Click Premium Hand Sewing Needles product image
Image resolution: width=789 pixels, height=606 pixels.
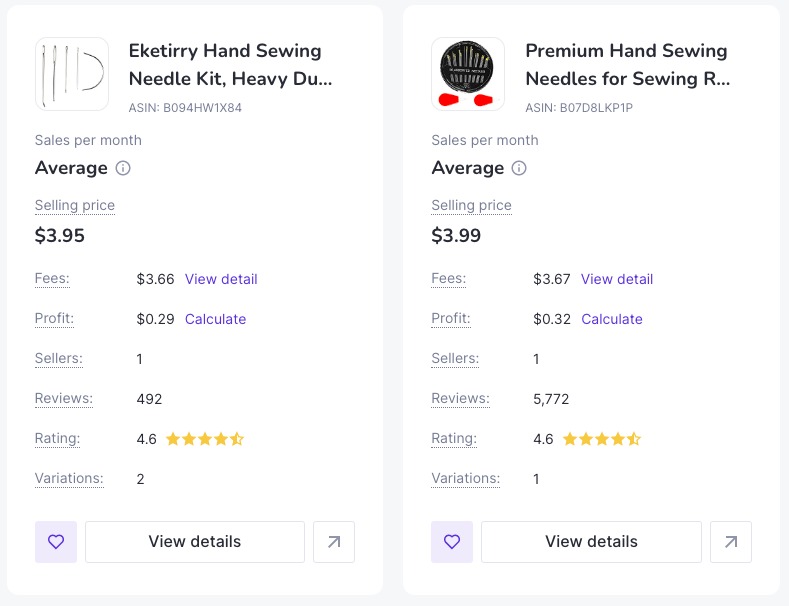[468, 74]
